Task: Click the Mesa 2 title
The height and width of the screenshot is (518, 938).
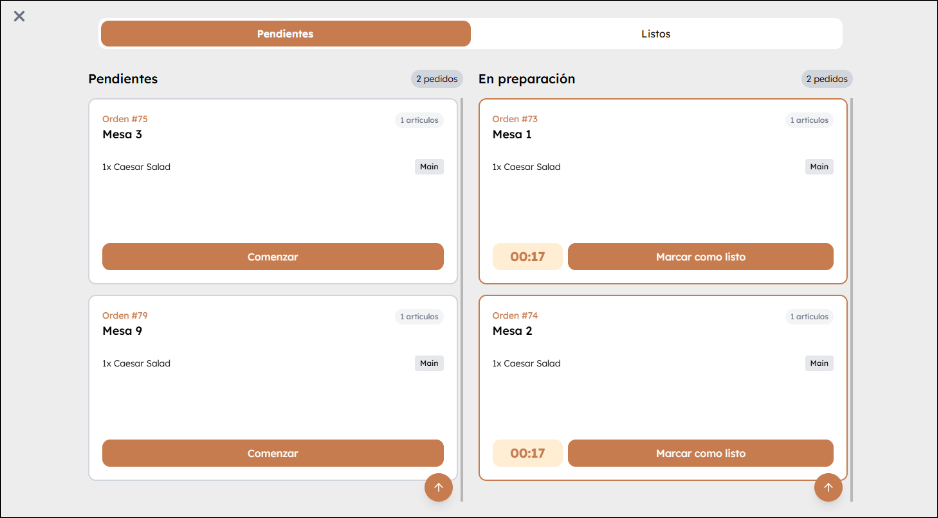Action: 512,331
